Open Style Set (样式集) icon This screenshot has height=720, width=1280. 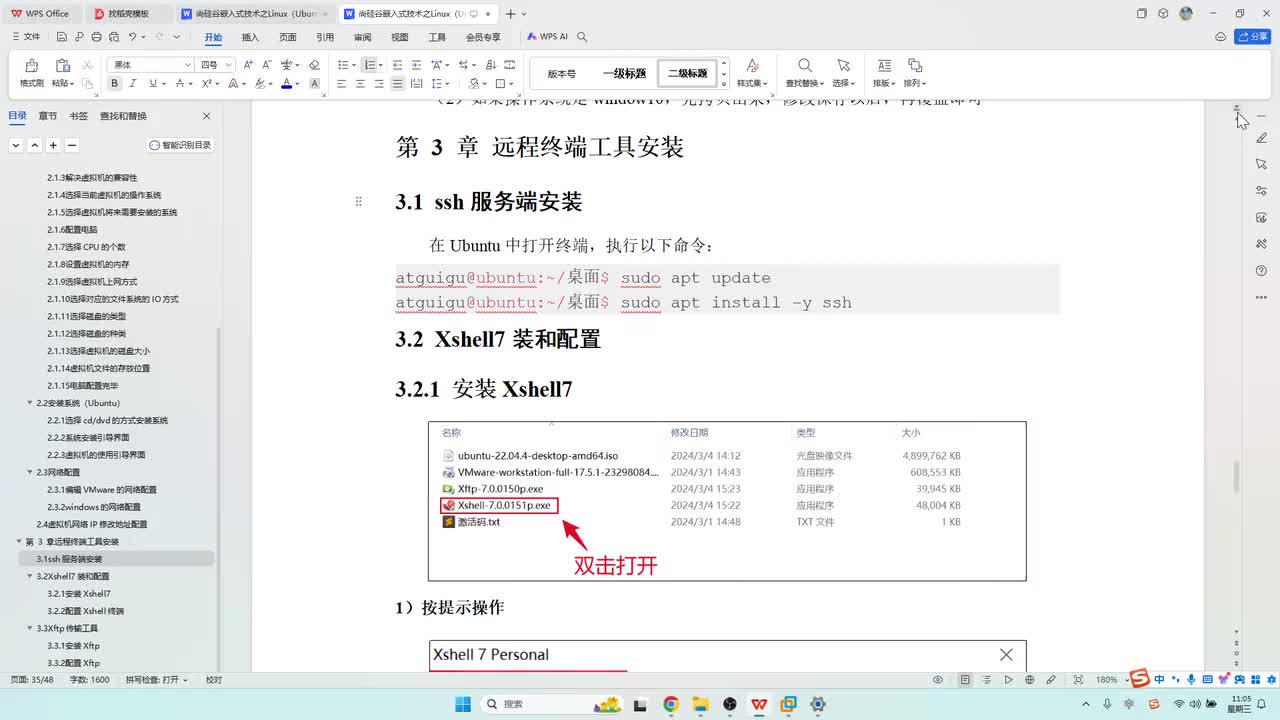coord(752,66)
